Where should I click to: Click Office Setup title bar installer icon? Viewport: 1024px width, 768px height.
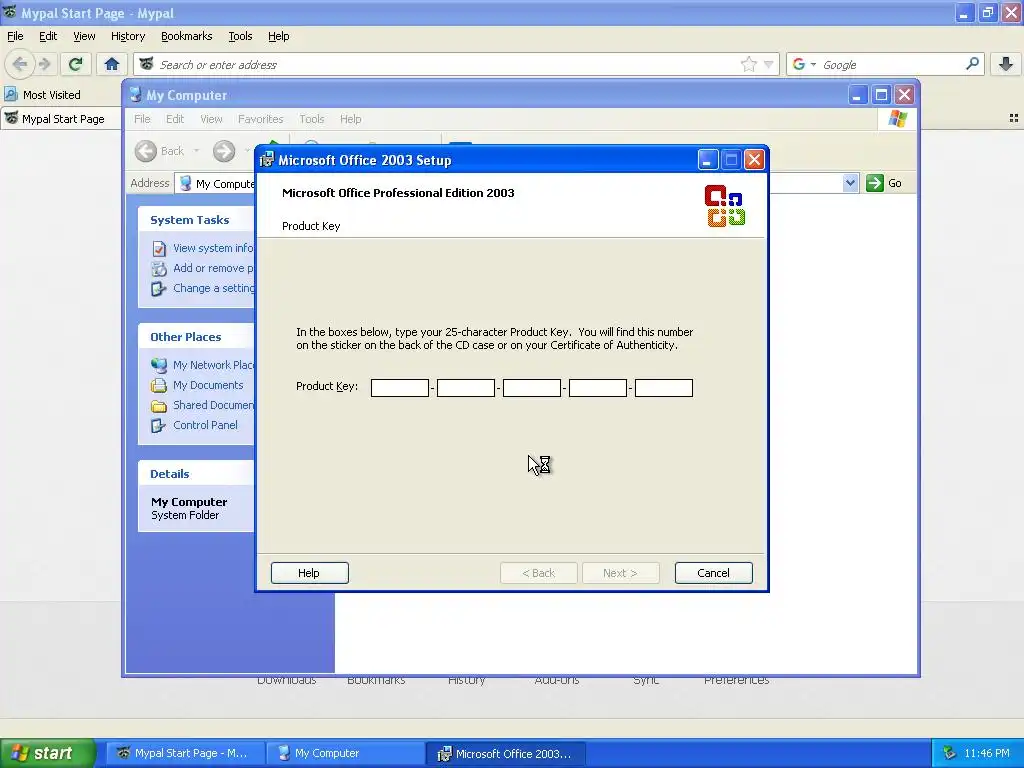click(x=266, y=160)
